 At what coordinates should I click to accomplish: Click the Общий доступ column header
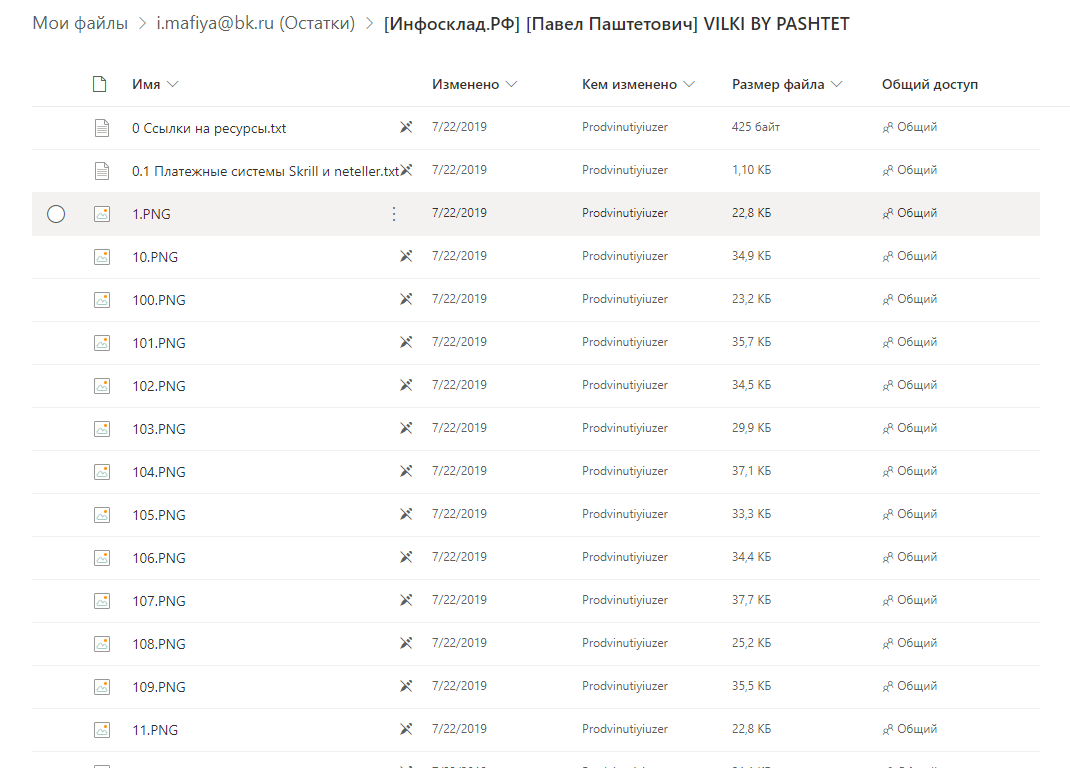[x=929, y=84]
